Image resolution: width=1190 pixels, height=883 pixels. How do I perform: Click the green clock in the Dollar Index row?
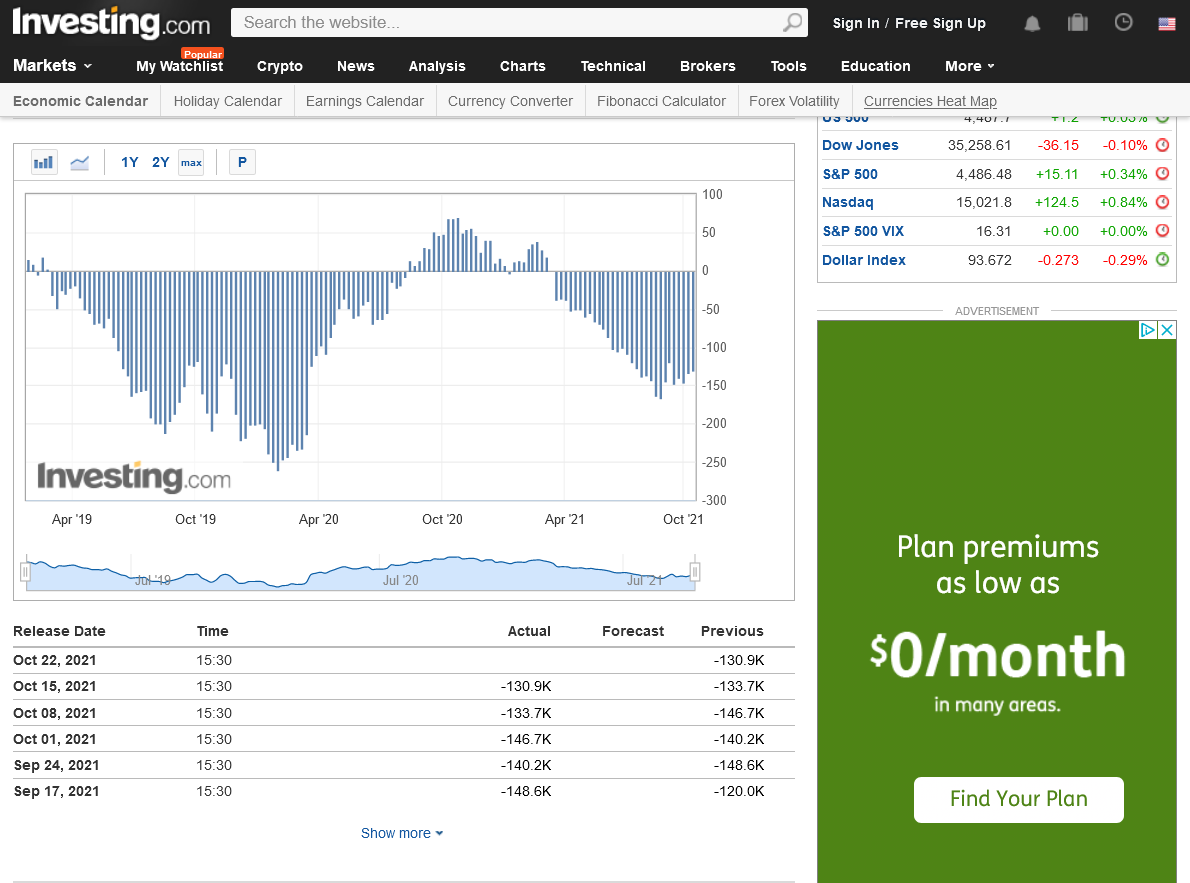[x=1162, y=260]
